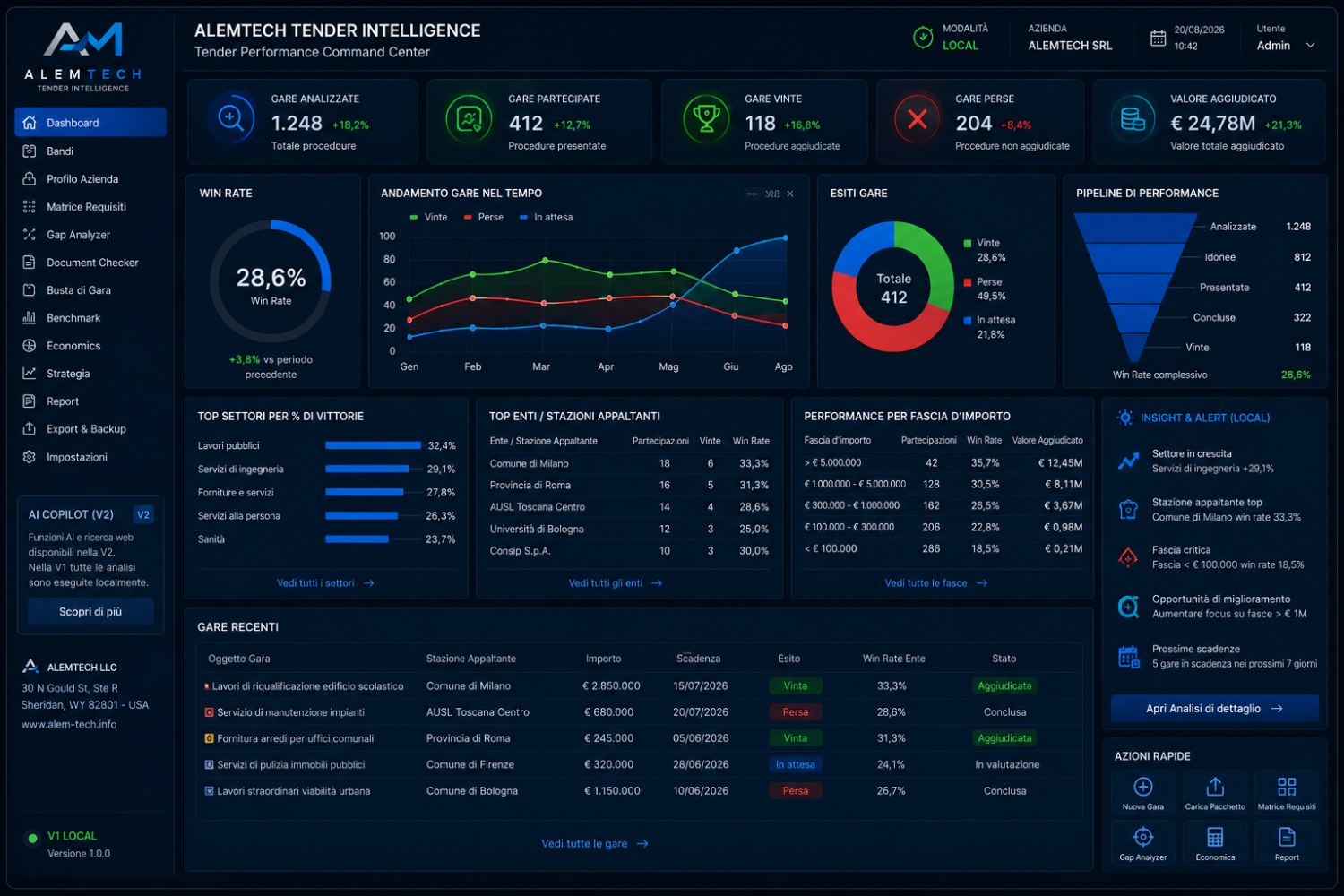Viewport: 1344px width, 896px height.
Task: Open the Vedi tutti gli enti link
Action: 616,582
